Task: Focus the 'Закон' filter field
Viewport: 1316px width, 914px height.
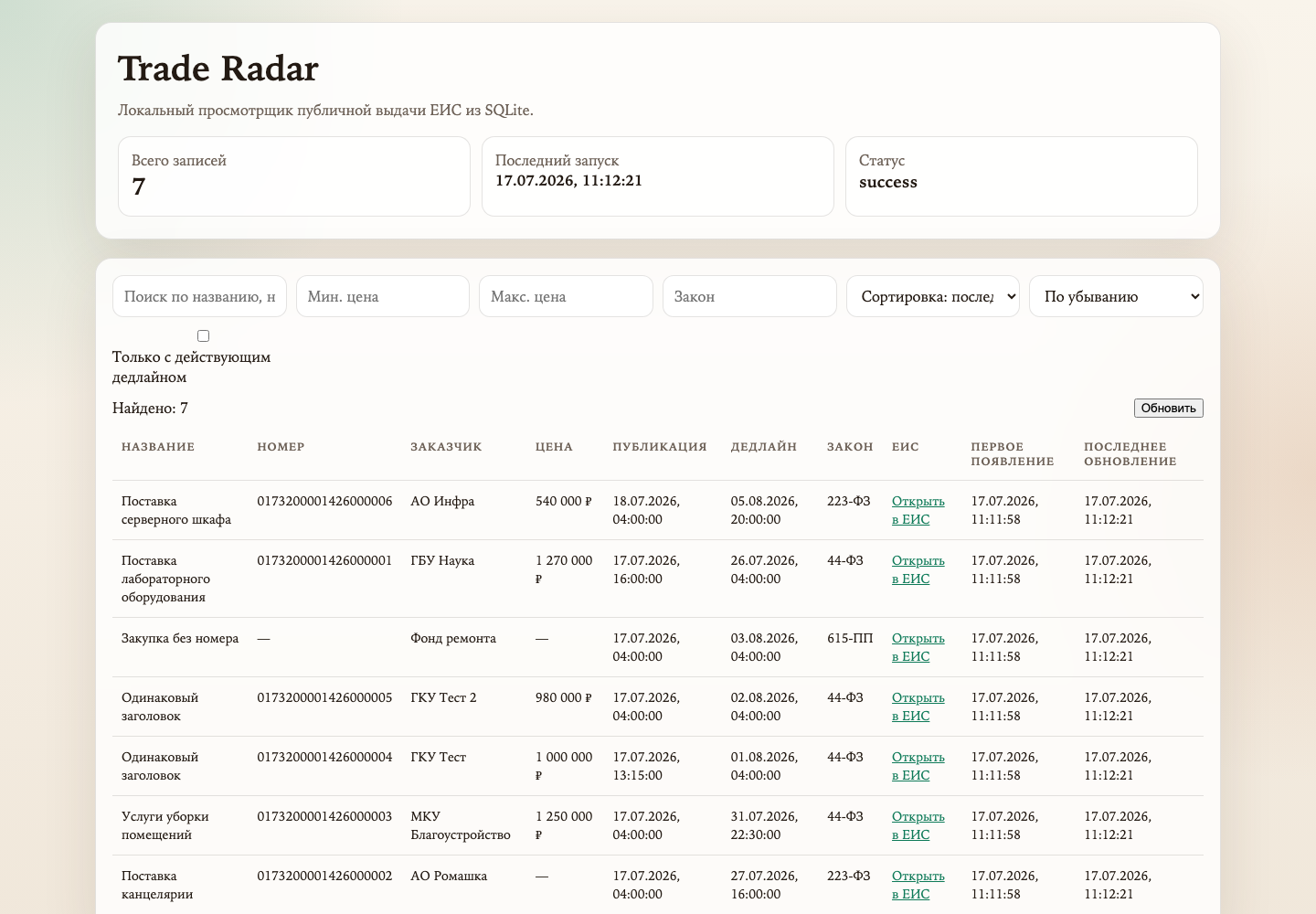Action: [749, 296]
